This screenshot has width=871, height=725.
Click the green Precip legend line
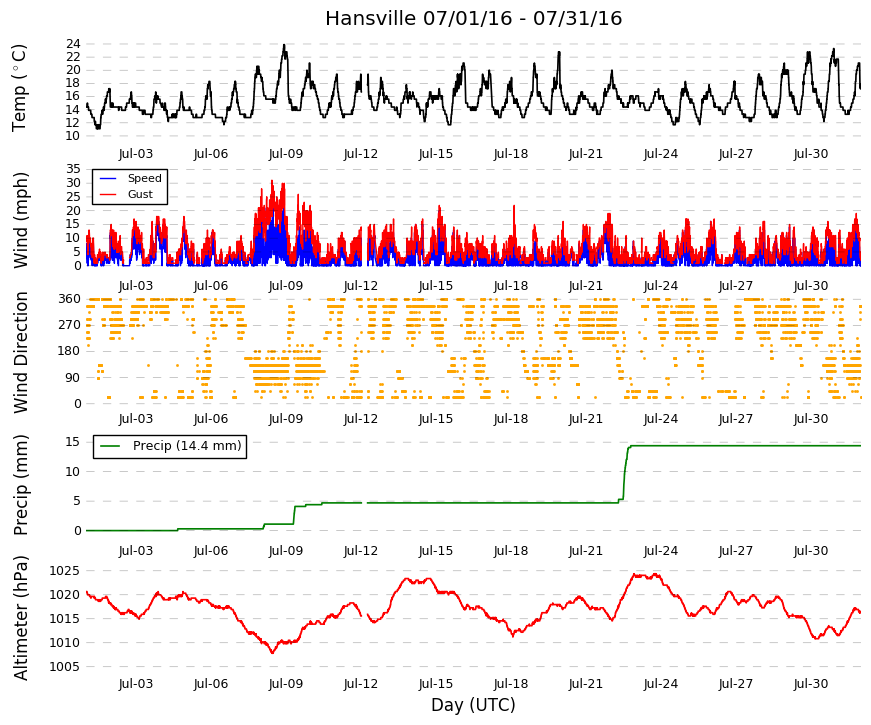110,446
